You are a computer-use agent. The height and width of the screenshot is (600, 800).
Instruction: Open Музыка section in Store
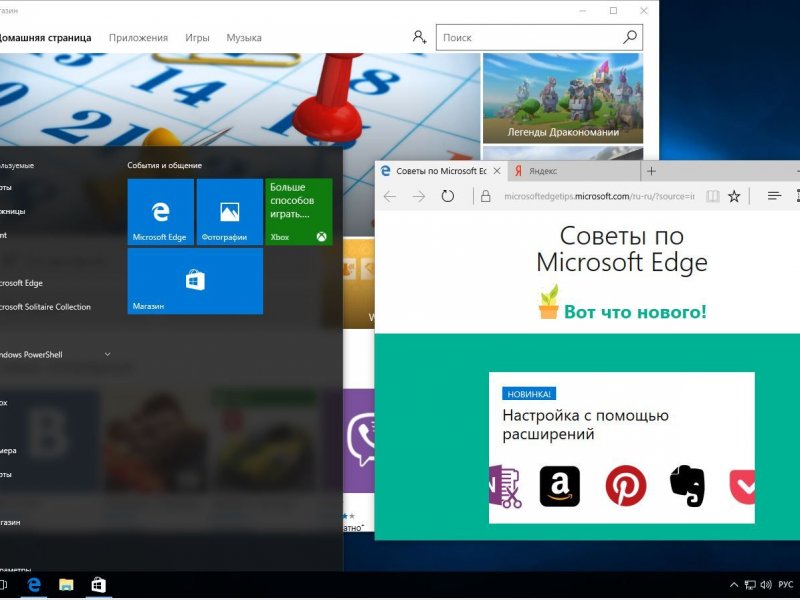tap(244, 38)
